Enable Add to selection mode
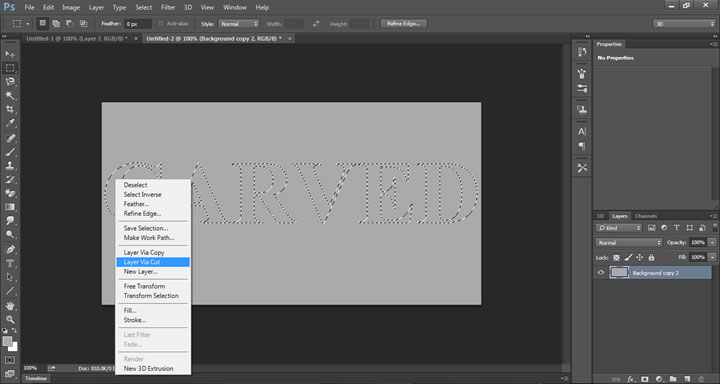Screen dimensions: 720x384 tap(56, 23)
